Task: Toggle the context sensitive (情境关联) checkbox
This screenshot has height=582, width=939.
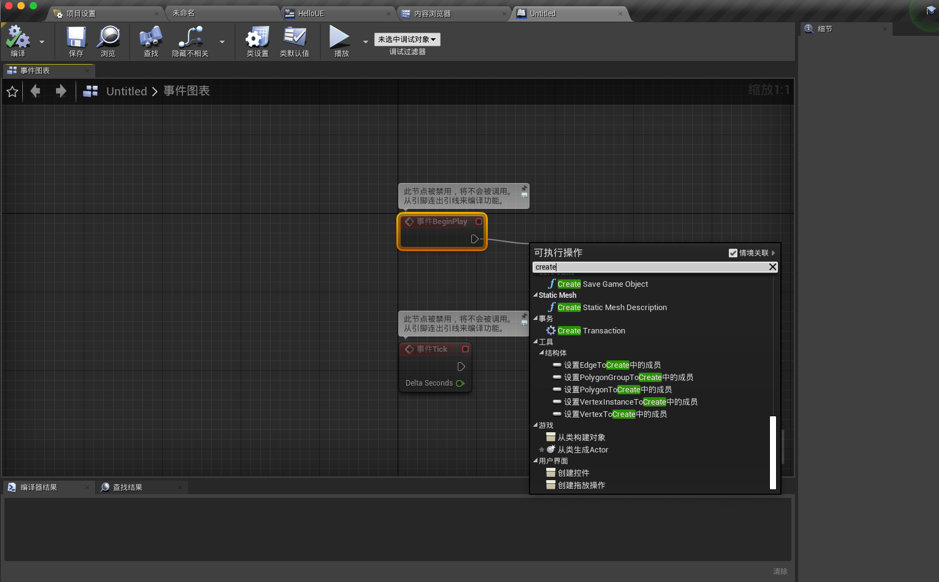Action: pyautogui.click(x=733, y=253)
